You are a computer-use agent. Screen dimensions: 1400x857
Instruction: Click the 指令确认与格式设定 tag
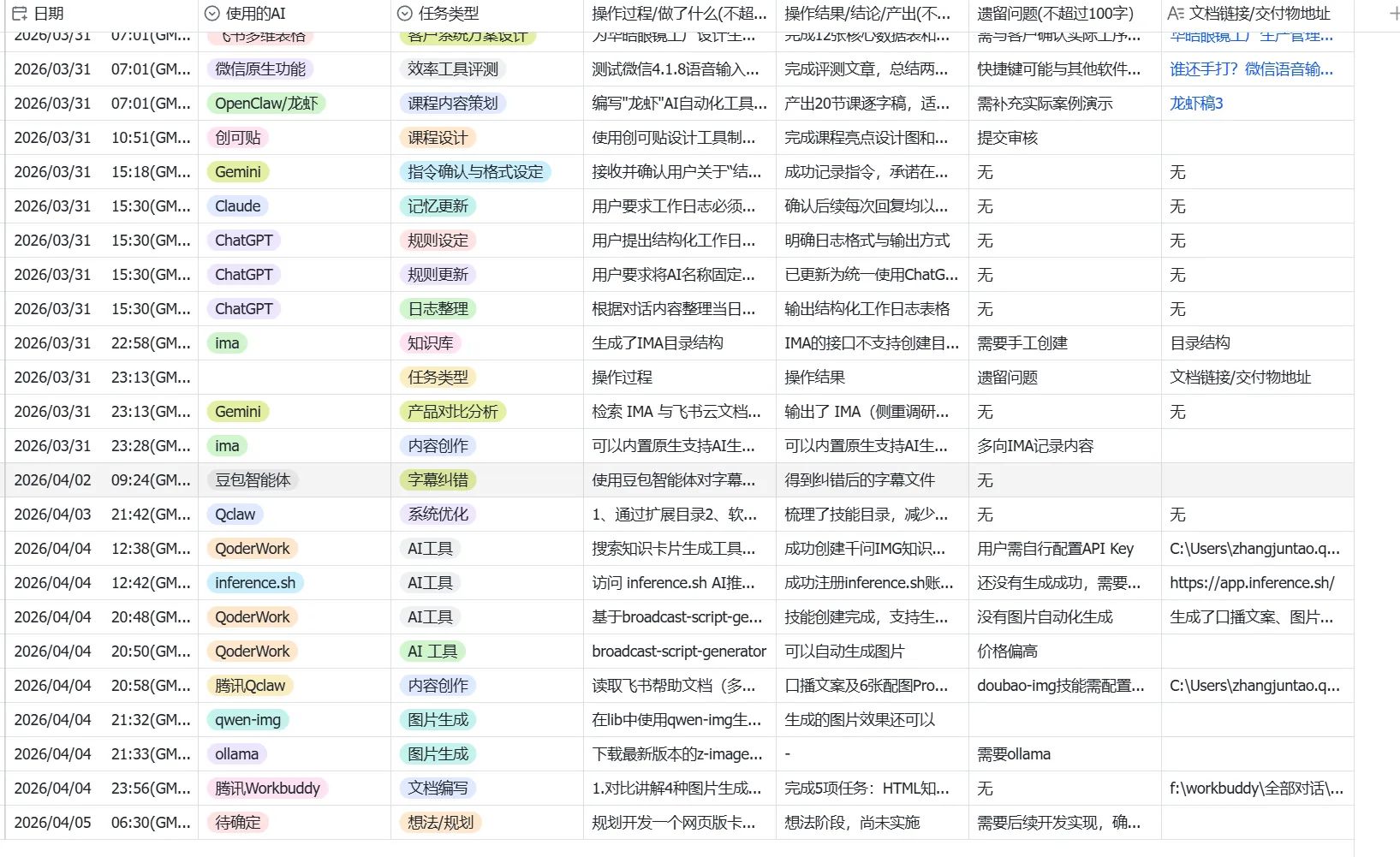point(475,172)
